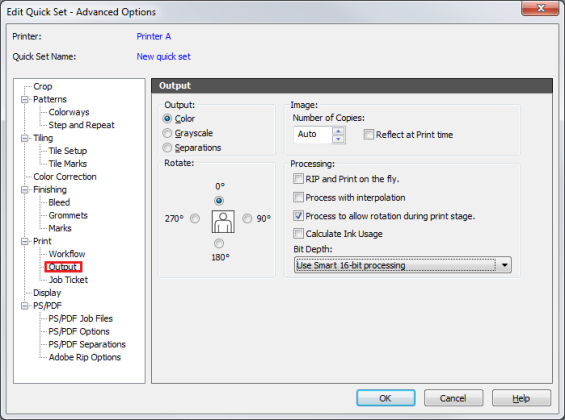Collapse the Tiling tree node
Viewport: 565px width, 420px height.
[25, 138]
